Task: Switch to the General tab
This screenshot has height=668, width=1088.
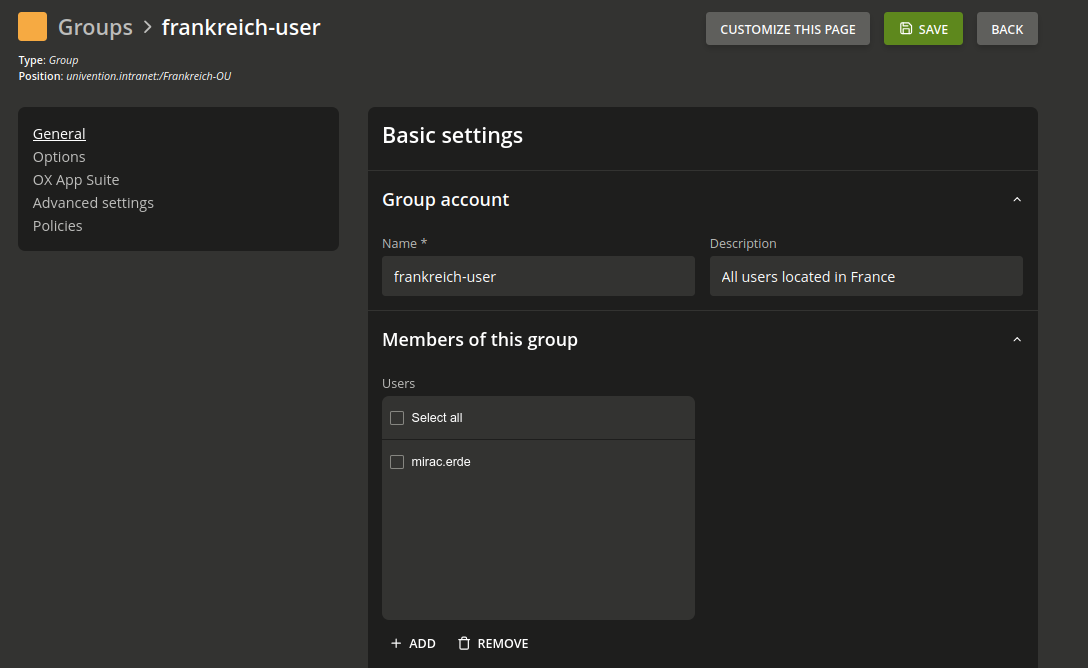Action: click(59, 134)
